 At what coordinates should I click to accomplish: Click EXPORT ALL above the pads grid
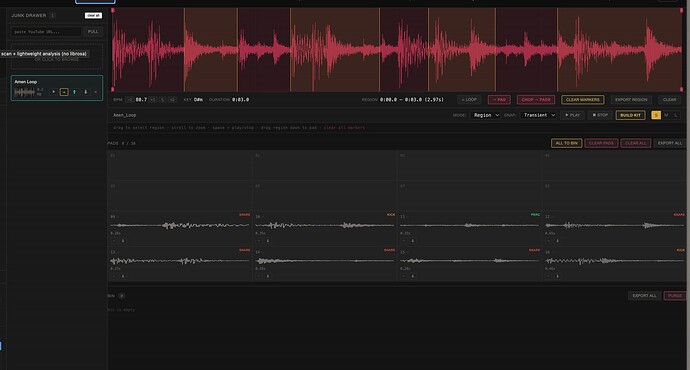tap(669, 143)
